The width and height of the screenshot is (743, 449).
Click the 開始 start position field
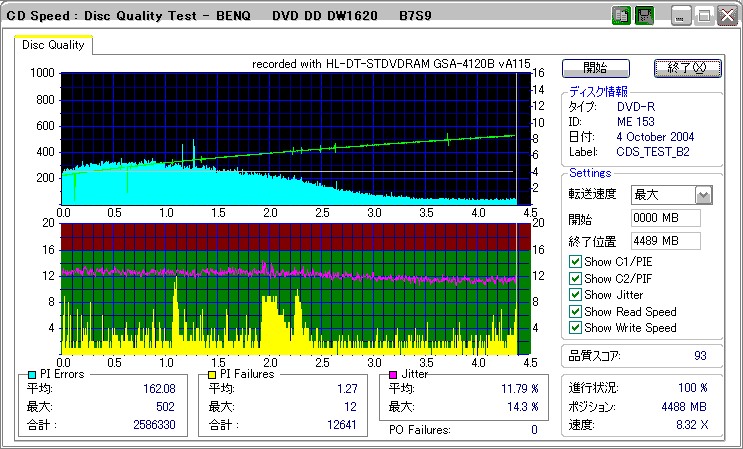pos(665,217)
